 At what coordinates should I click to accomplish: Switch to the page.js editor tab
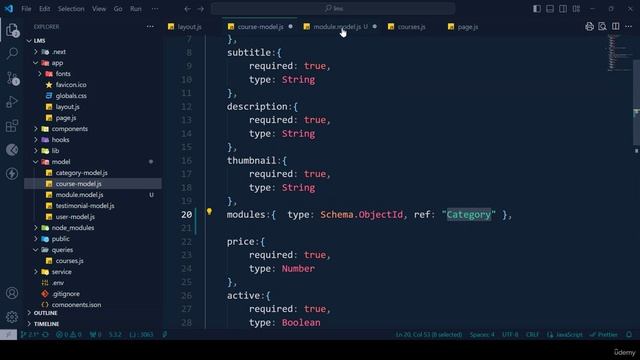pyautogui.click(x=467, y=27)
